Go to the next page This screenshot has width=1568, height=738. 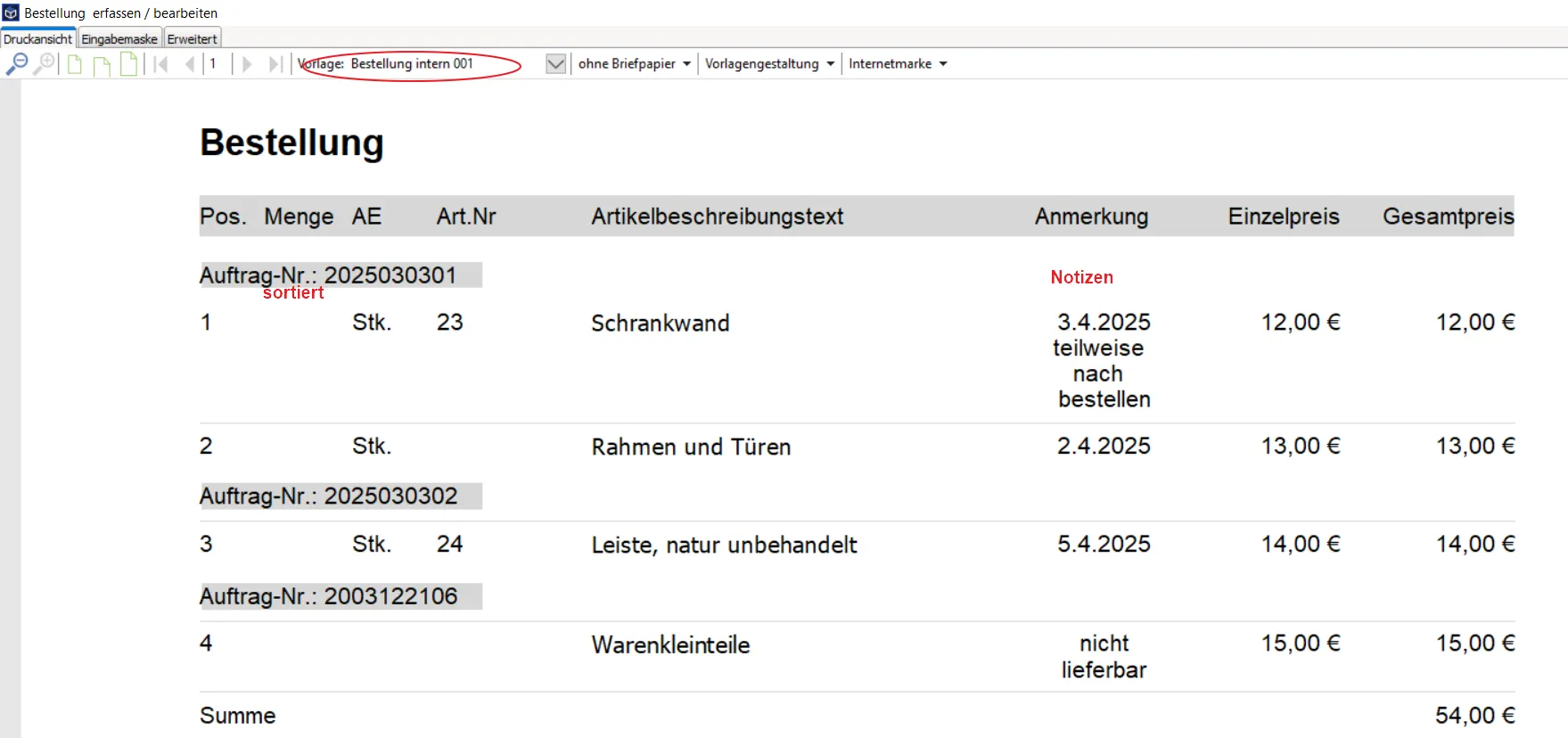[247, 64]
